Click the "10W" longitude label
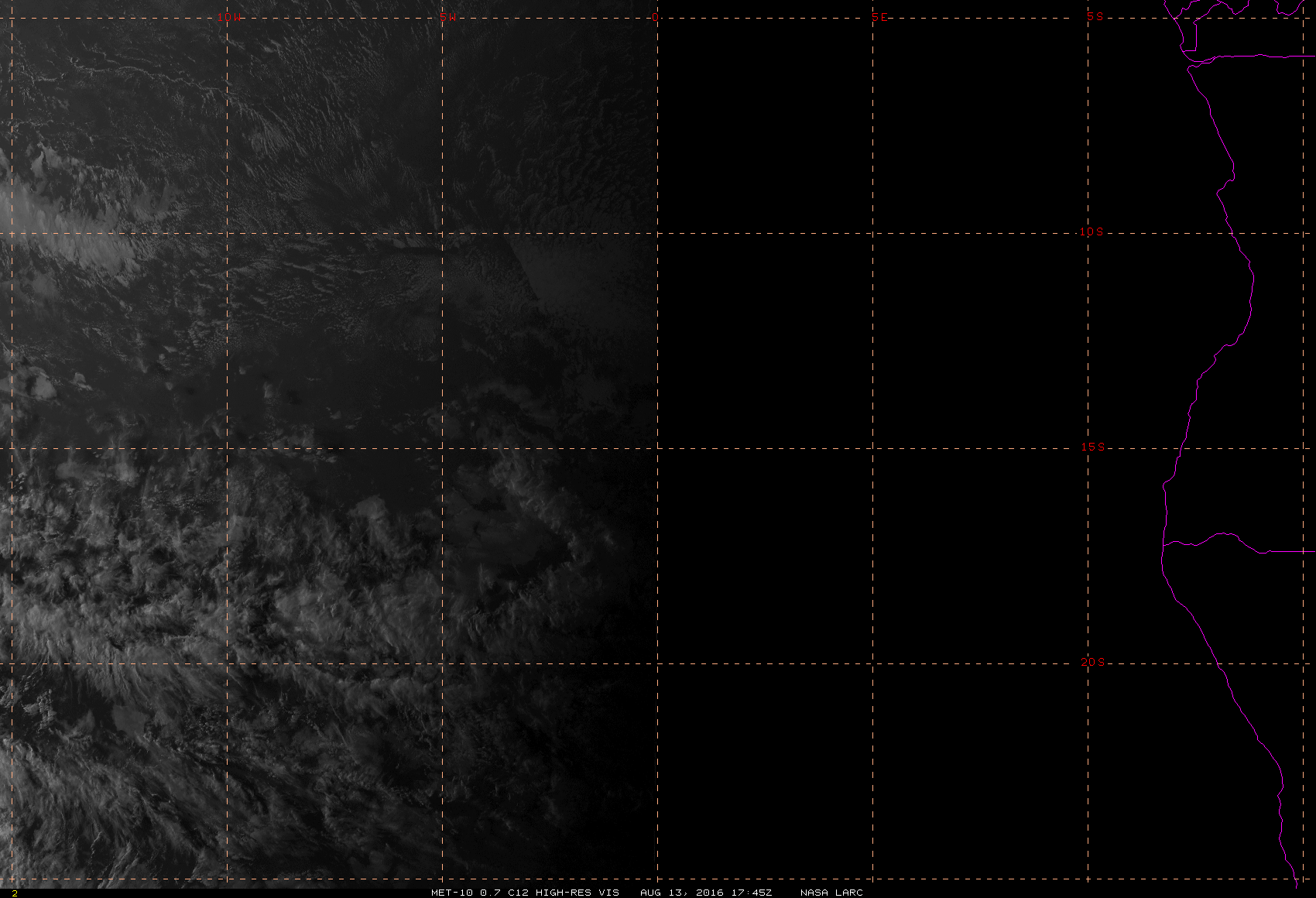This screenshot has height=898, width=1316. [x=228, y=17]
